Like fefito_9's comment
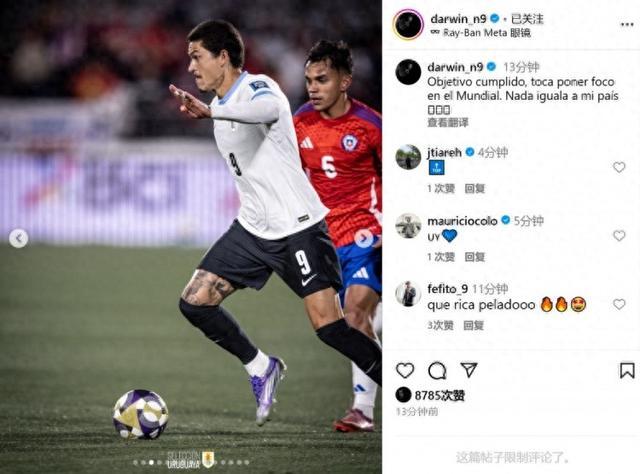The width and height of the screenshot is (640, 474). [619, 304]
